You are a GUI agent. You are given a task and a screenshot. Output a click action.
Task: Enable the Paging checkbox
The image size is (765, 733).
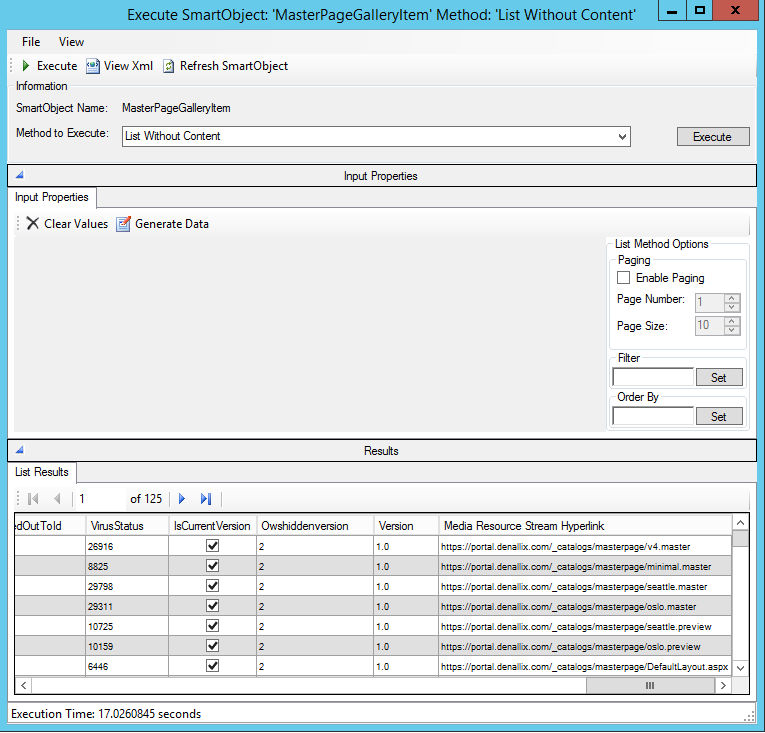(624, 278)
